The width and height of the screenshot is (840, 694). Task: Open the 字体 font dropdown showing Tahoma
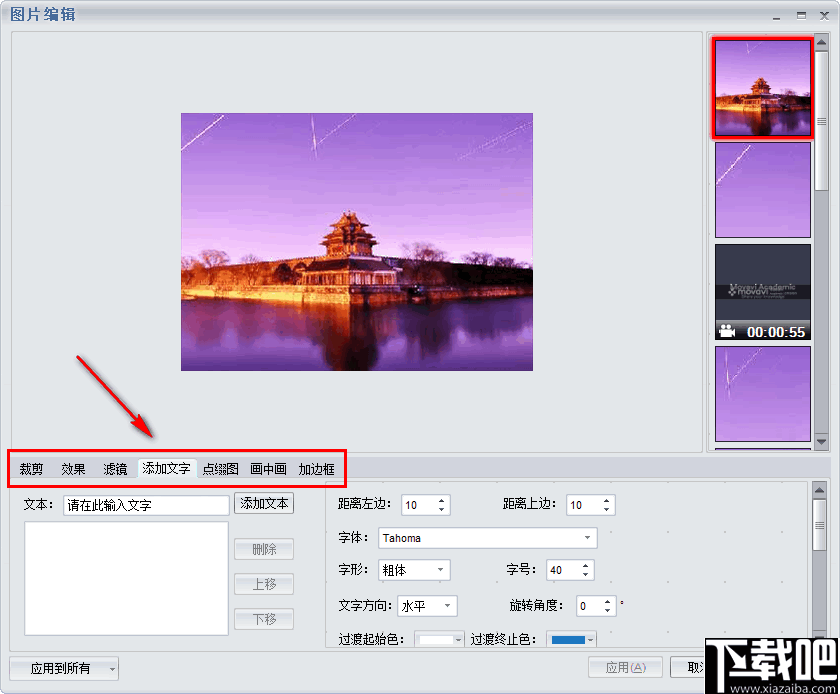pos(588,538)
